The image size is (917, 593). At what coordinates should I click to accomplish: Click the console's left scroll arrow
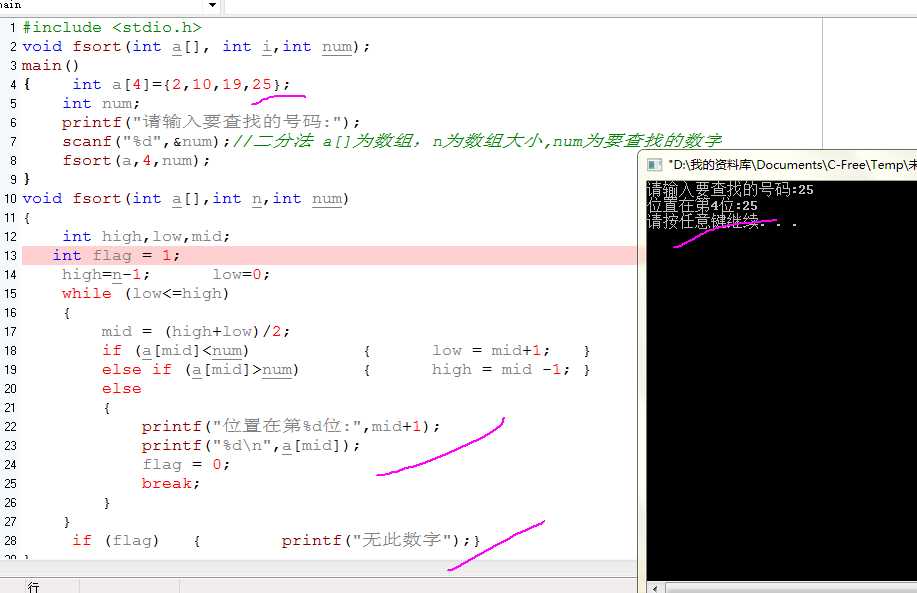coord(655,588)
